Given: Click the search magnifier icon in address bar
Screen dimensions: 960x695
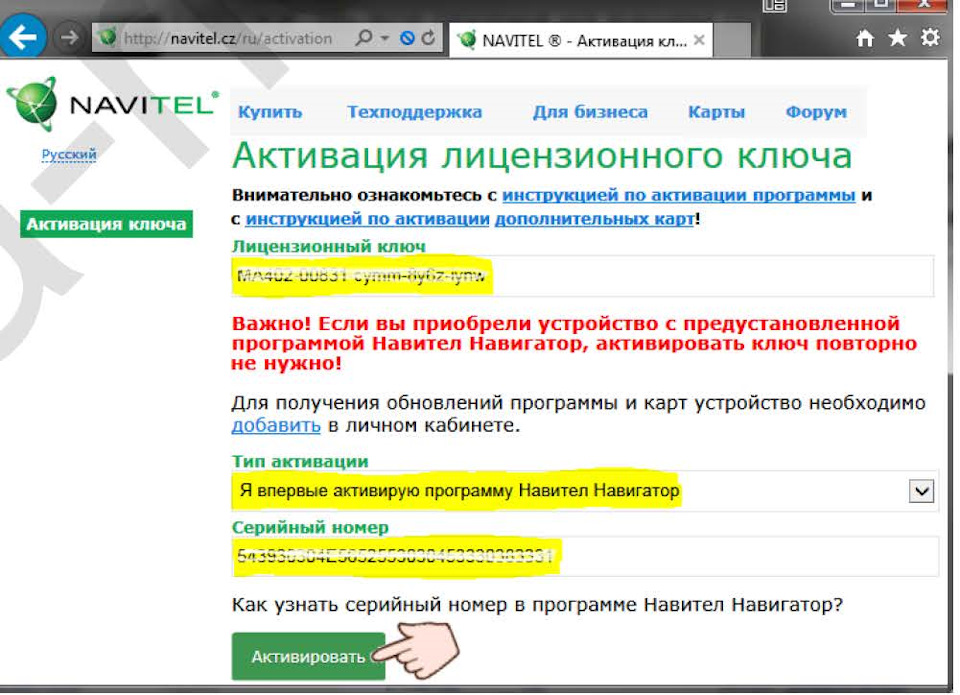Looking at the screenshot, I should click(364, 38).
